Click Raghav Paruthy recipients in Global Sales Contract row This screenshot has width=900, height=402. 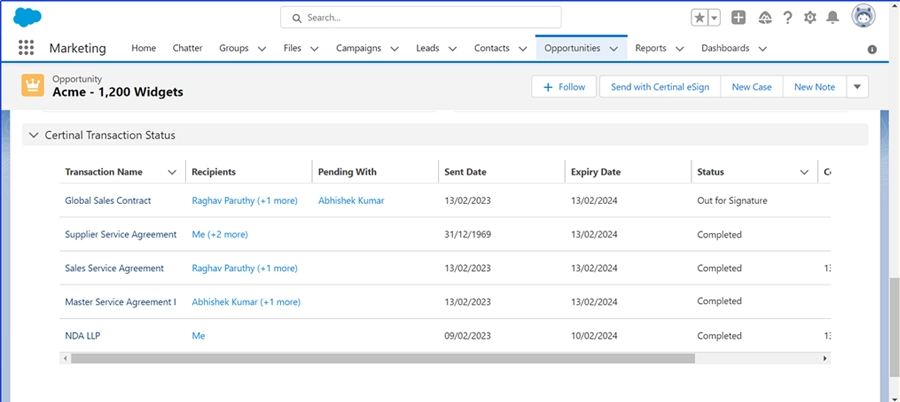click(x=245, y=200)
